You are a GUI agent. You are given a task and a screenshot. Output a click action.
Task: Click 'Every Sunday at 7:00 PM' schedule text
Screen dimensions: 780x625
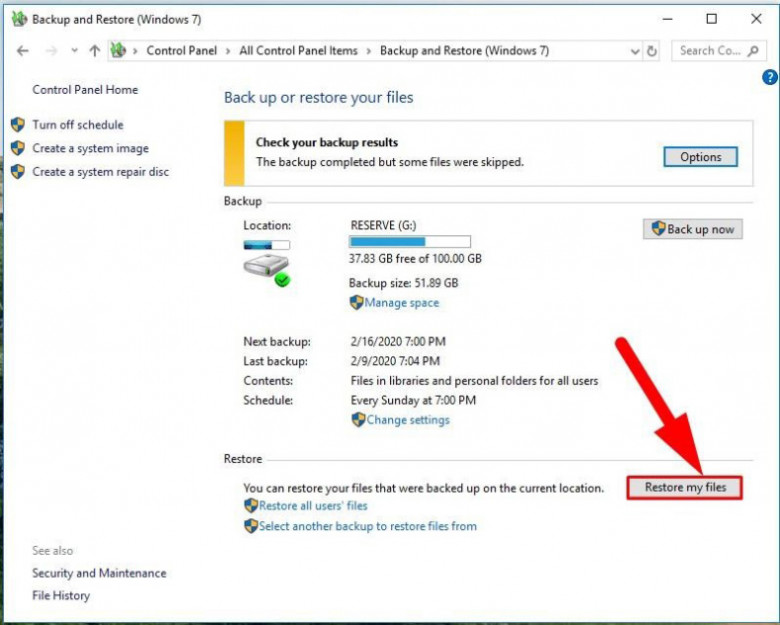tap(413, 401)
